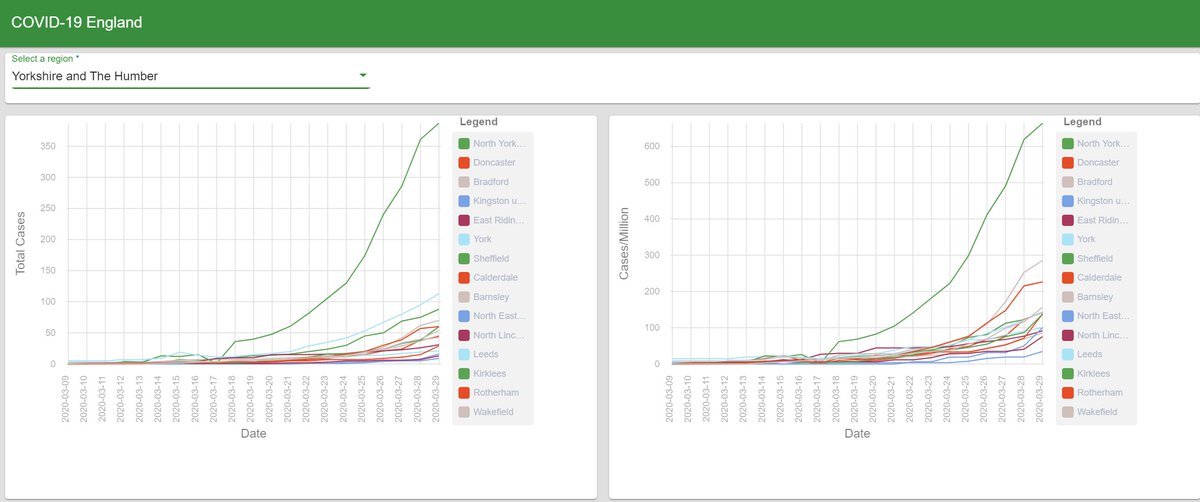Toggle York light-blue swatch in Total Cases legend
Screen dimensions: 1200x502
464,239
